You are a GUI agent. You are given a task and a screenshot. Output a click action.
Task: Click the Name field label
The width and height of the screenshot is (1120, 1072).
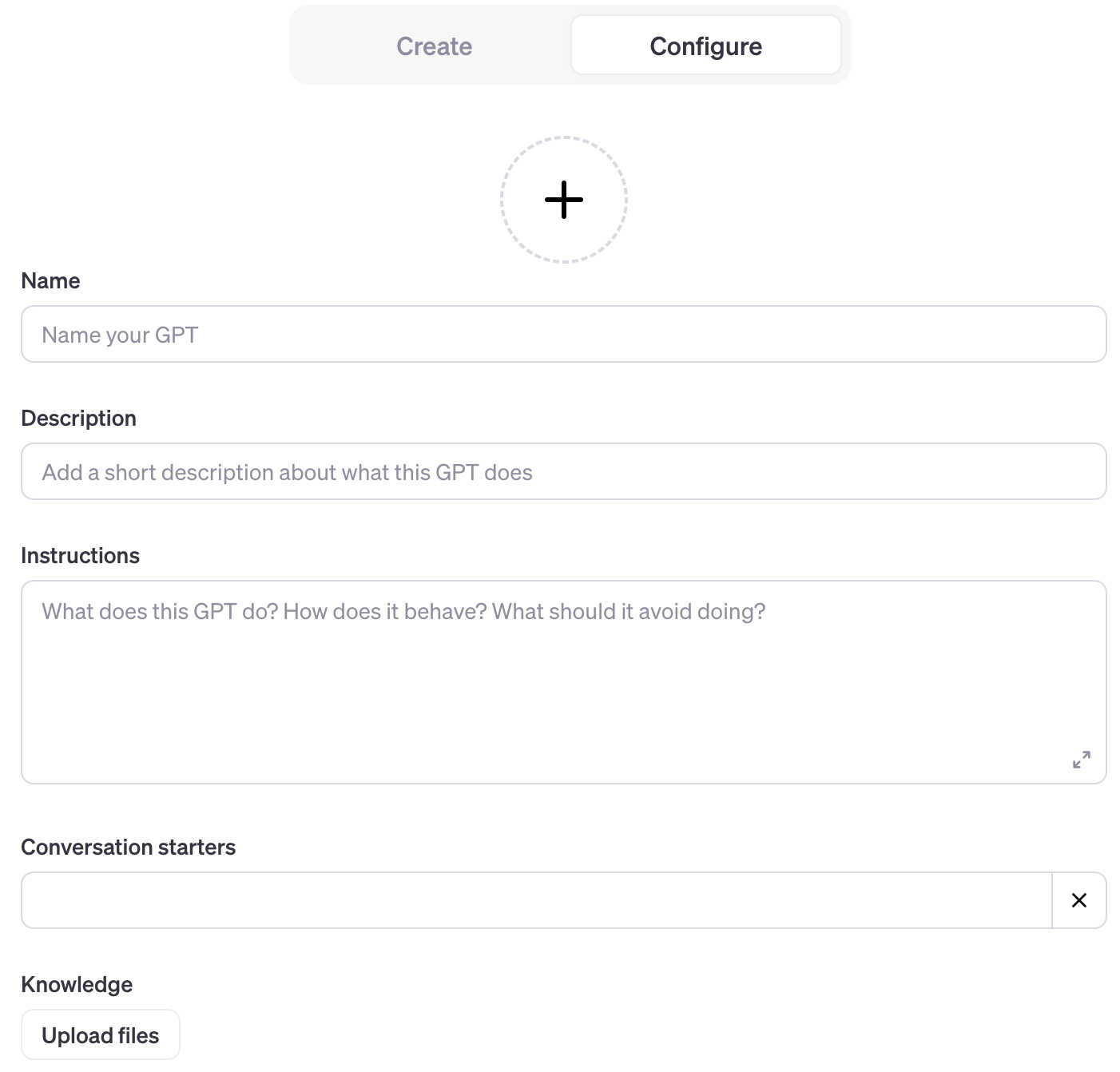click(x=50, y=281)
